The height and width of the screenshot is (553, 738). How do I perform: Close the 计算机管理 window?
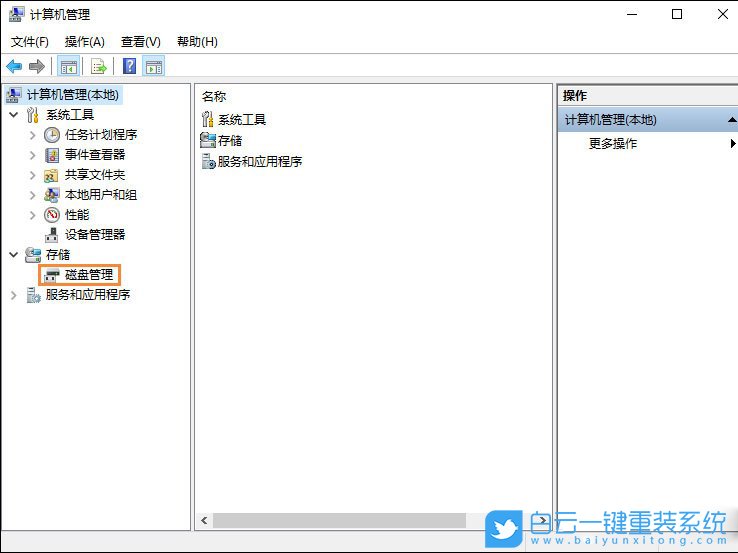tap(723, 14)
